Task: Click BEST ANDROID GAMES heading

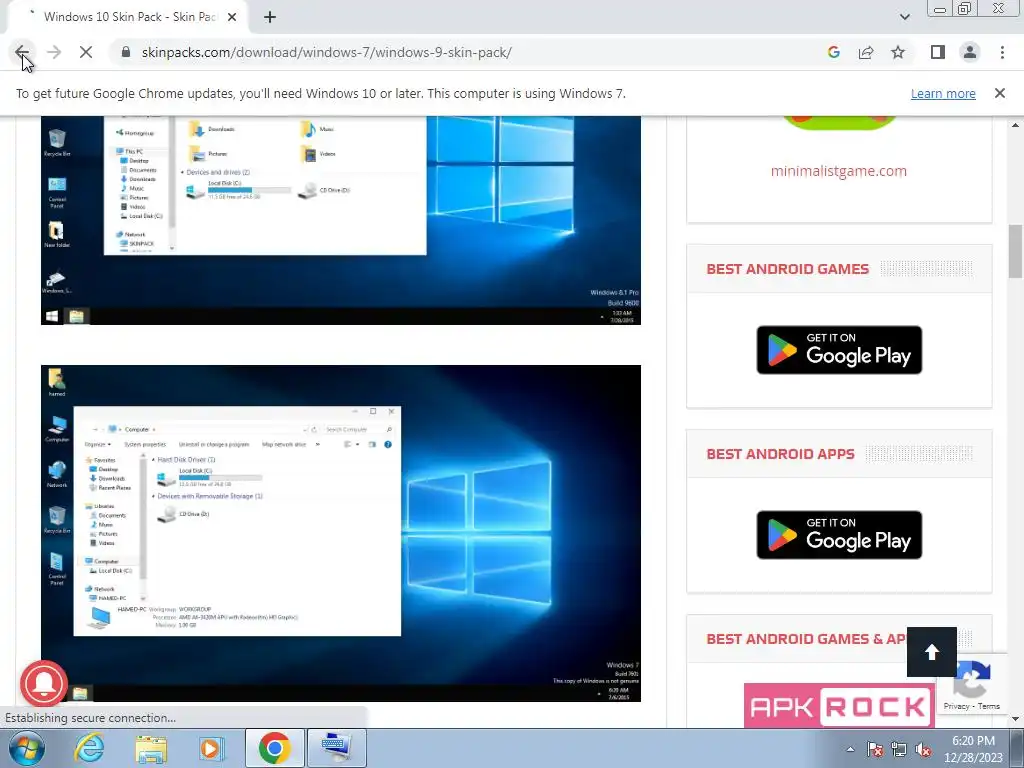Action: 788,269
